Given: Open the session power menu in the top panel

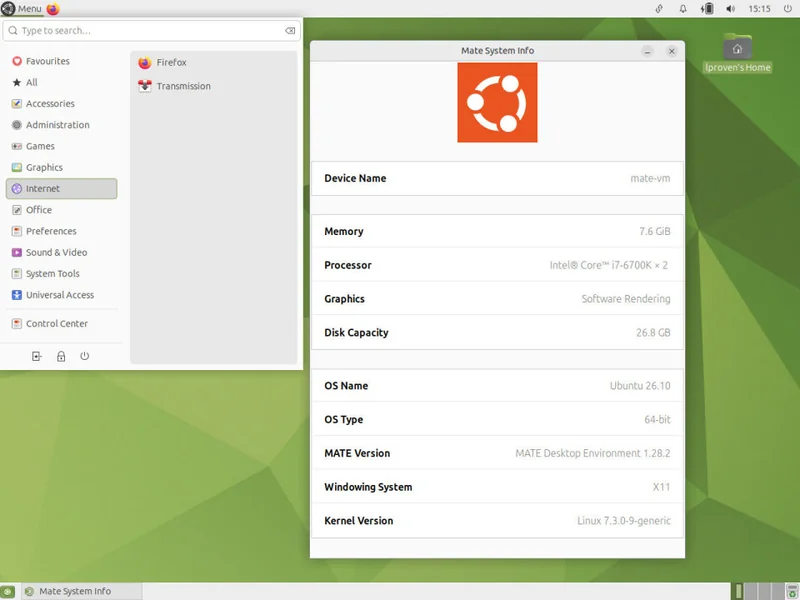Looking at the screenshot, I should click(x=787, y=9).
